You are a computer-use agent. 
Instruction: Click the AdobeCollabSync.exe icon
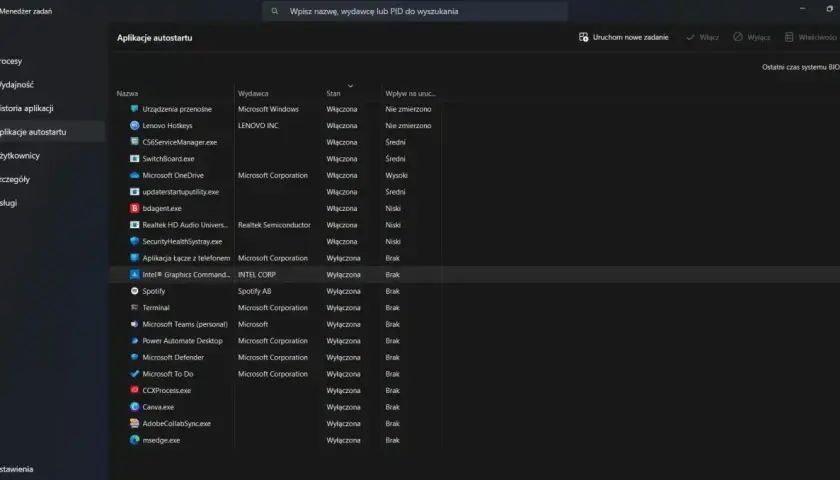pos(134,424)
